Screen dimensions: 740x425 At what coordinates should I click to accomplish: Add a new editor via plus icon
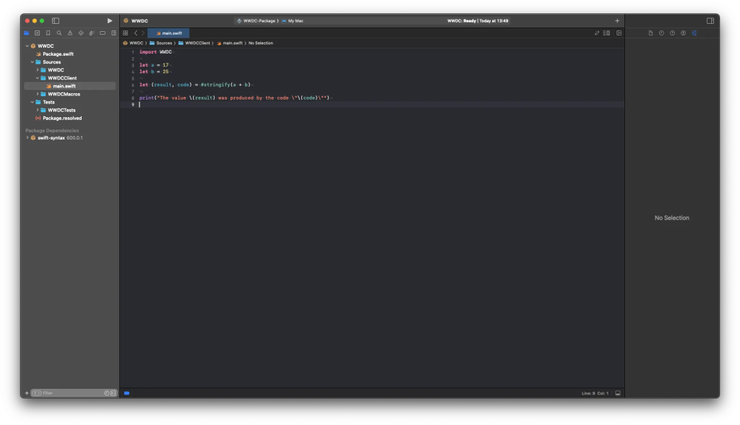pyautogui.click(x=617, y=21)
